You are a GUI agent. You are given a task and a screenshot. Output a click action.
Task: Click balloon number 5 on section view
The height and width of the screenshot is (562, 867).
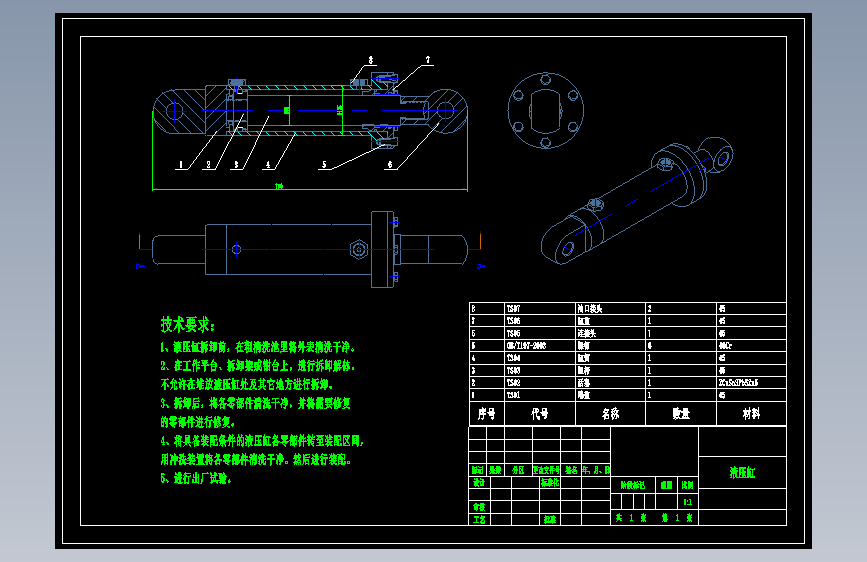pos(324,164)
